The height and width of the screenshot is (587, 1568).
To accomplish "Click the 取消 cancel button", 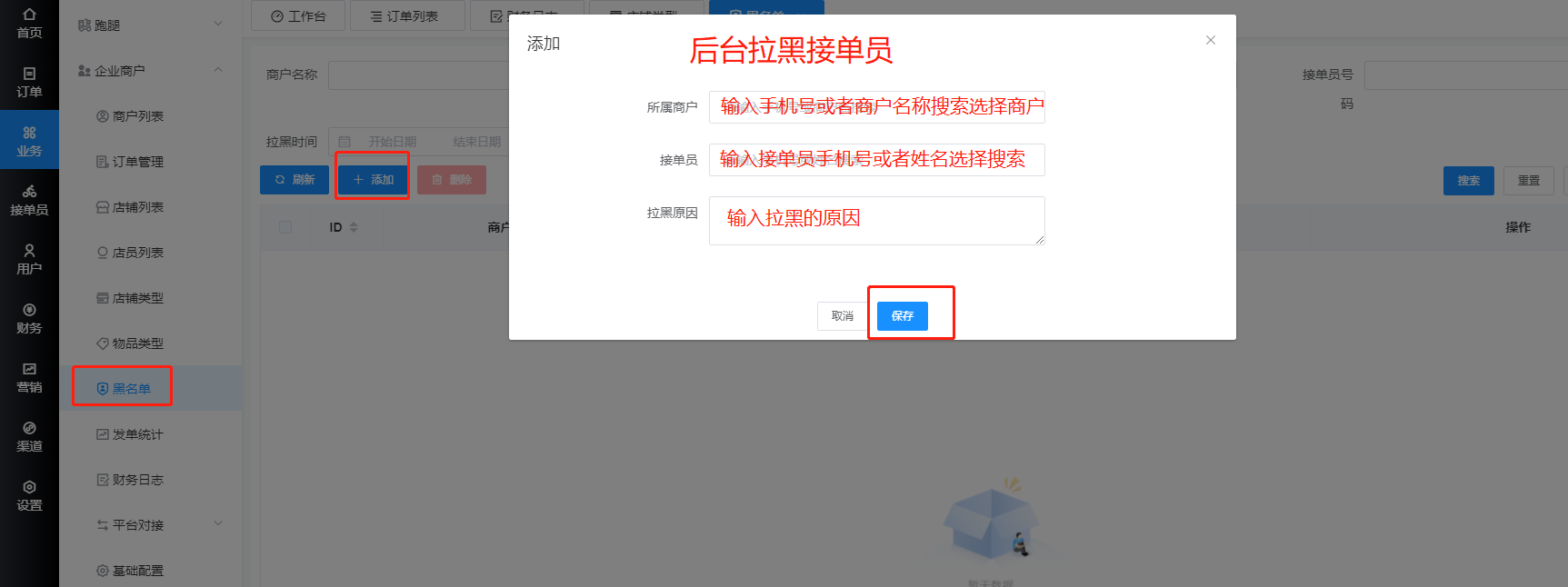I will point(843,315).
